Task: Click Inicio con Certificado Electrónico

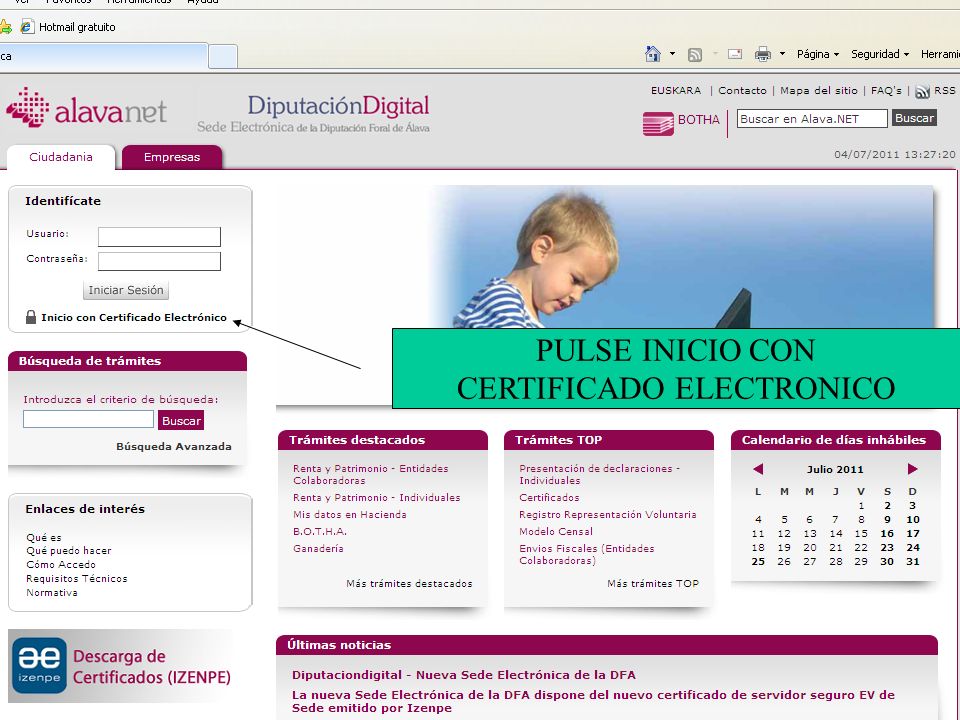Action: 133,317
